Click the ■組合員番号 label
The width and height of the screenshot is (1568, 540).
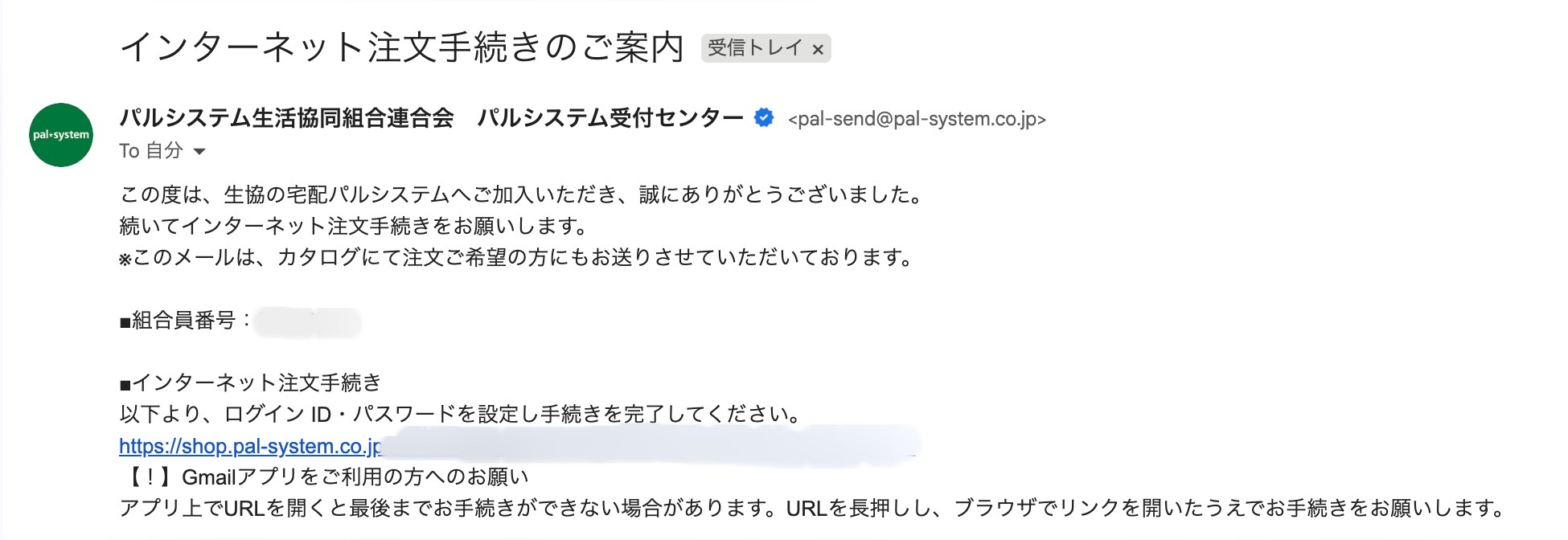click(178, 321)
